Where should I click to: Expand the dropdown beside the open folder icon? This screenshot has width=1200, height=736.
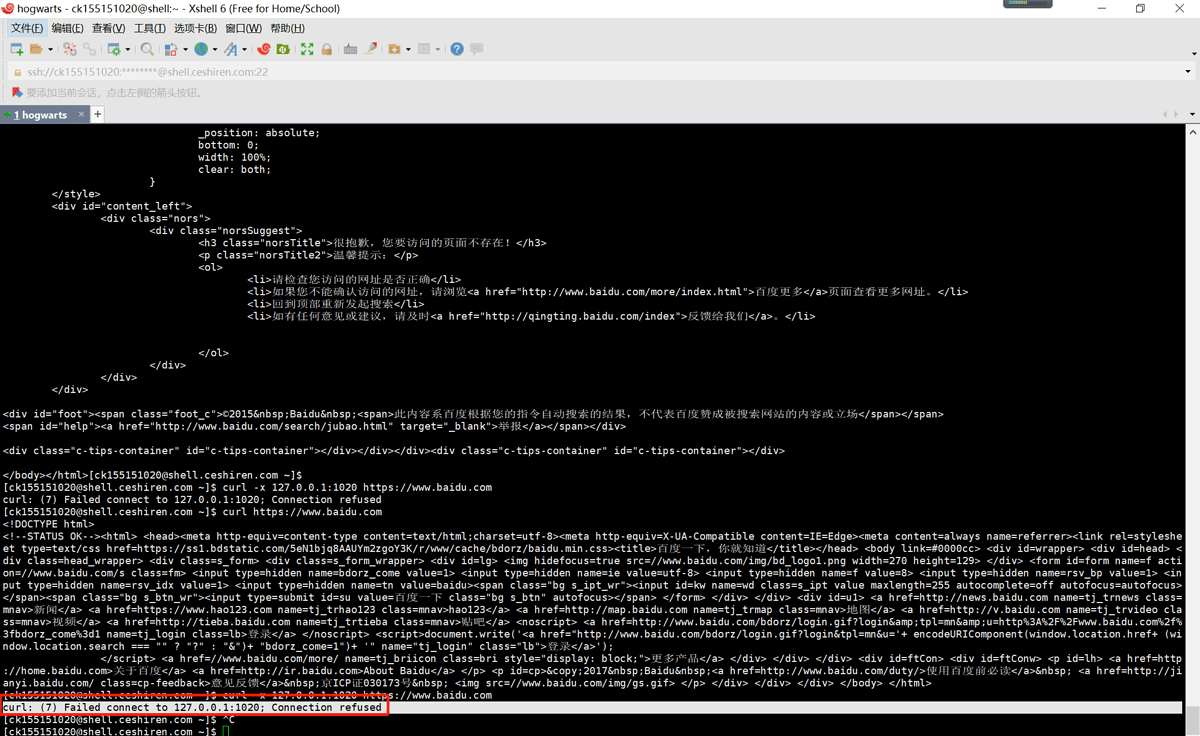point(49,48)
